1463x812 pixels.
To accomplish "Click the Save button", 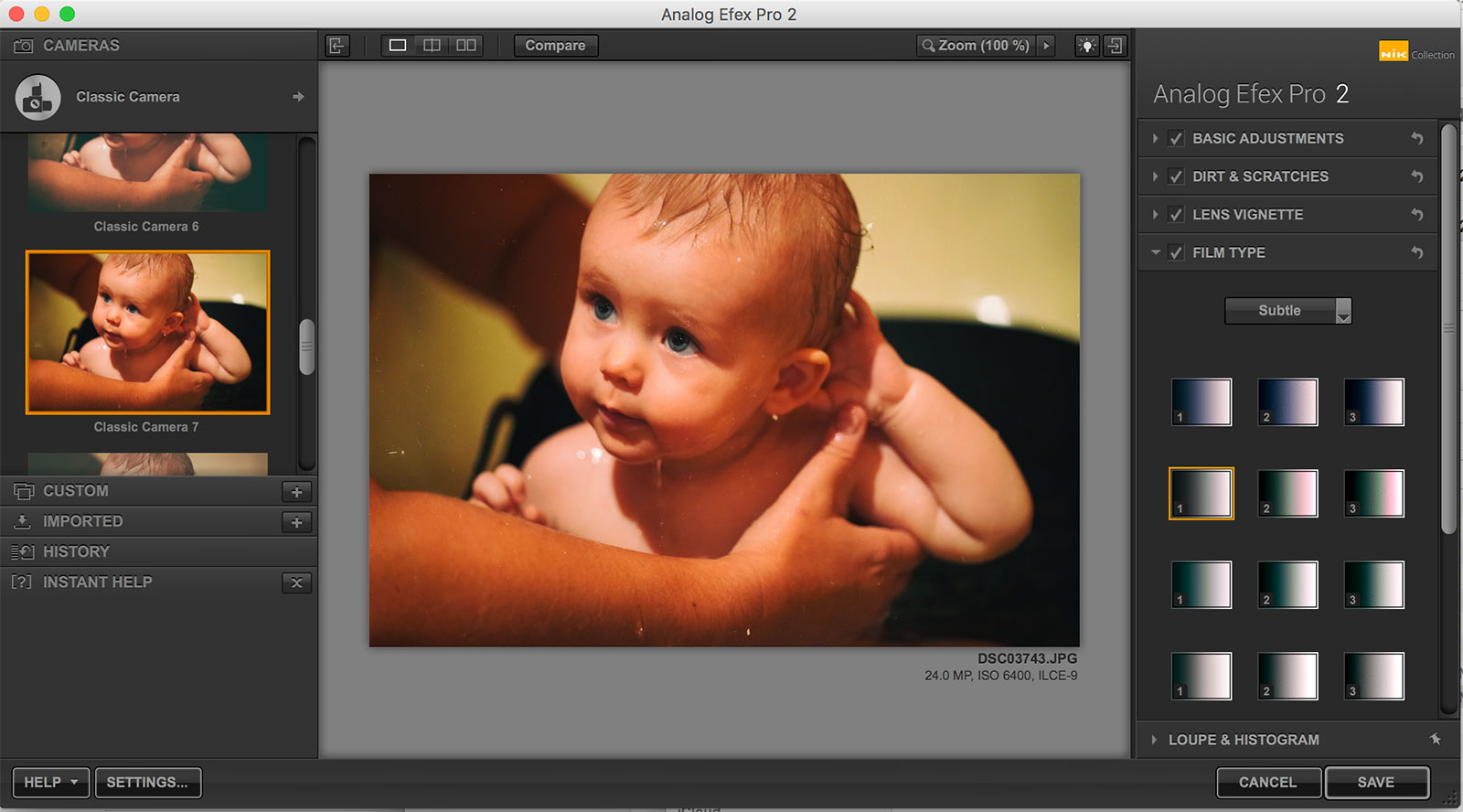I will pyautogui.click(x=1376, y=783).
